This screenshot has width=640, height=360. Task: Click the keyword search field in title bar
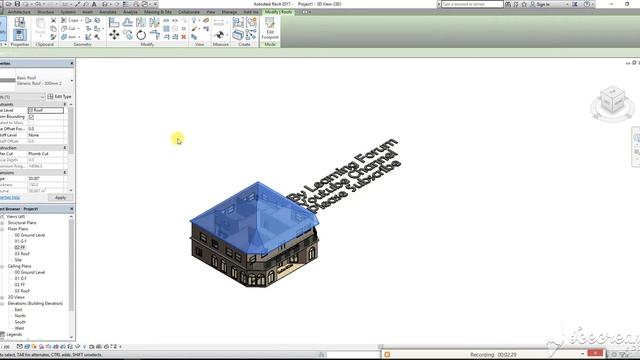(x=472, y=4)
